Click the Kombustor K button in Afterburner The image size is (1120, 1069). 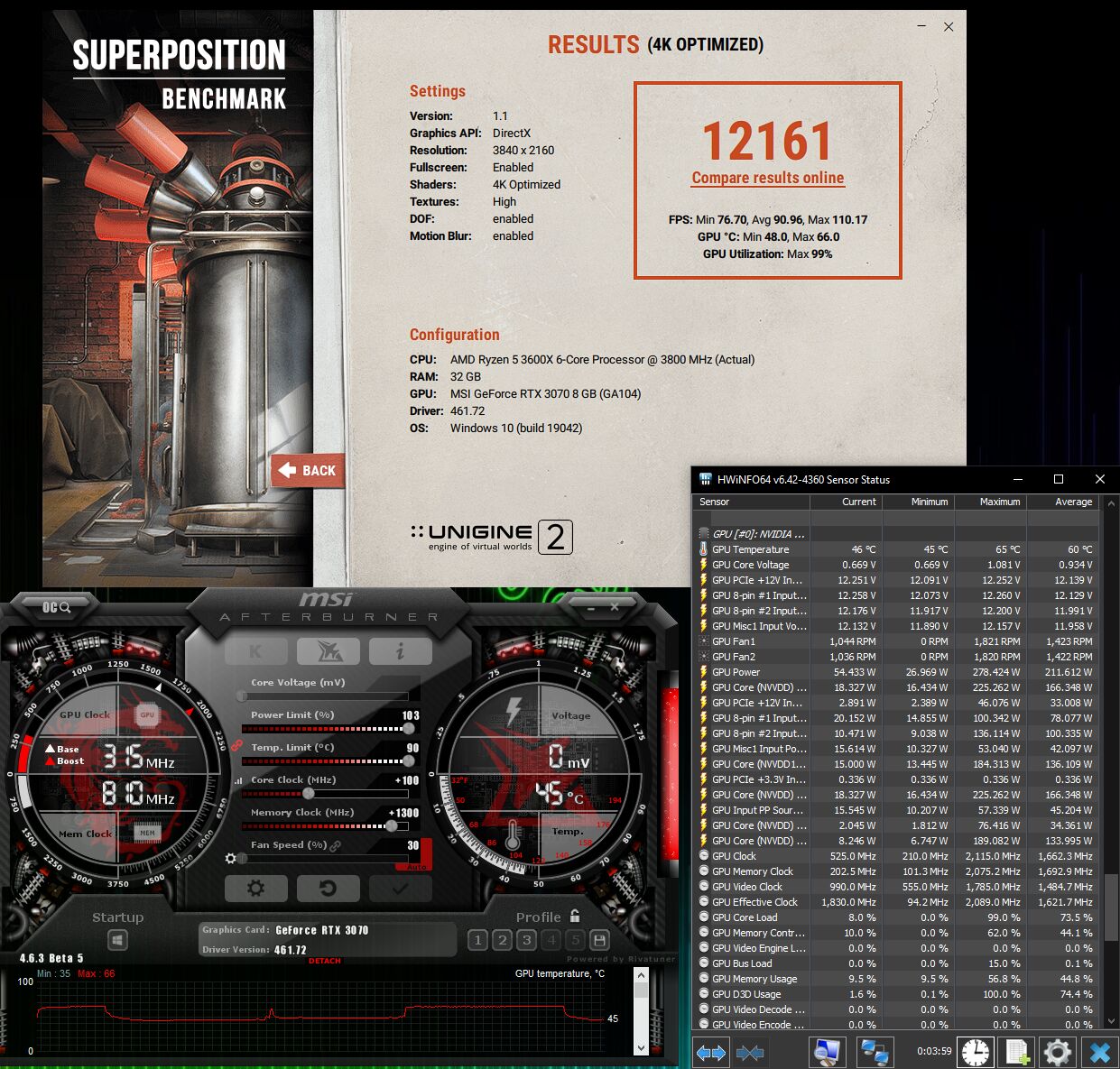pyautogui.click(x=255, y=651)
